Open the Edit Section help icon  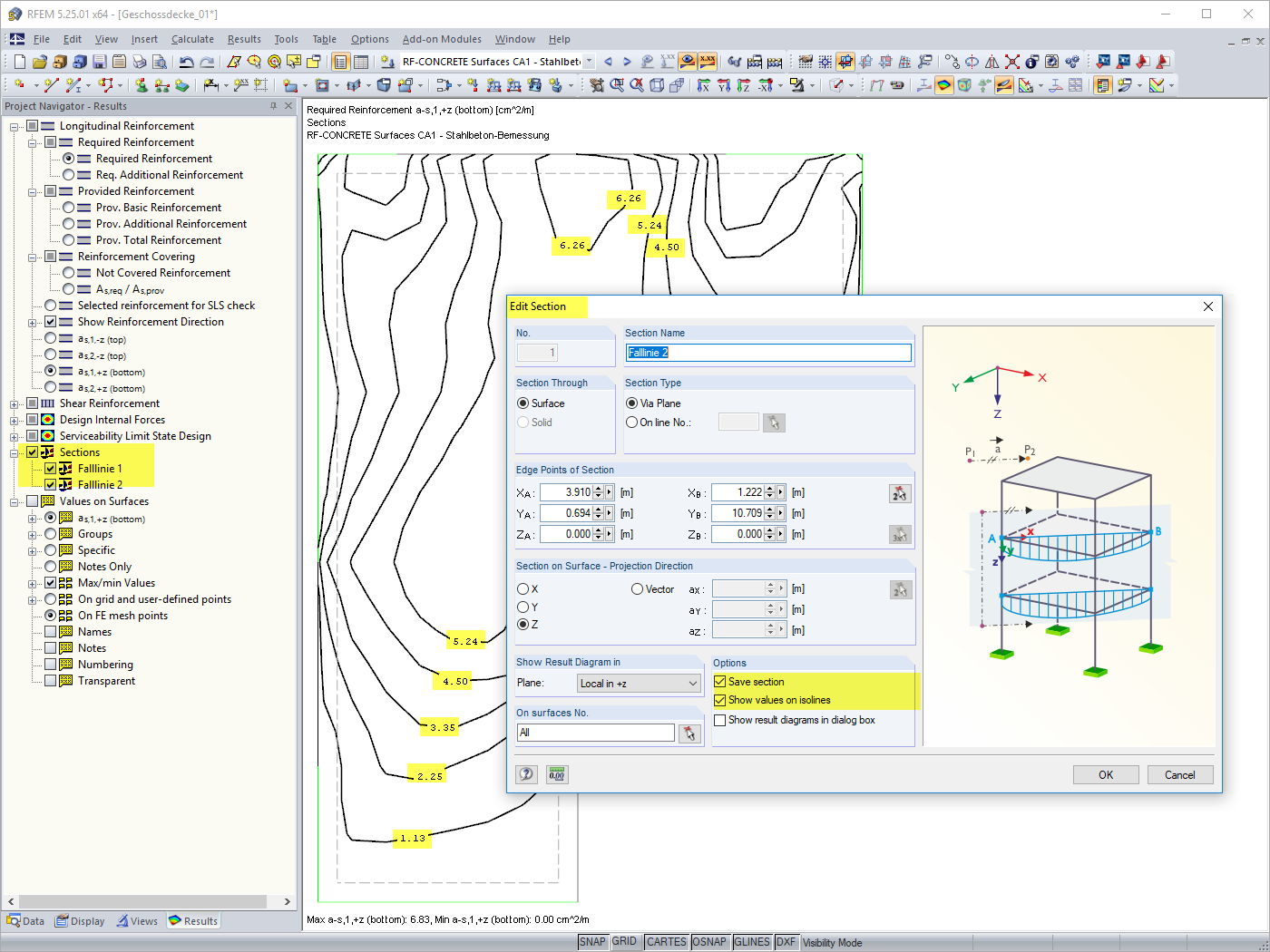pyautogui.click(x=526, y=774)
